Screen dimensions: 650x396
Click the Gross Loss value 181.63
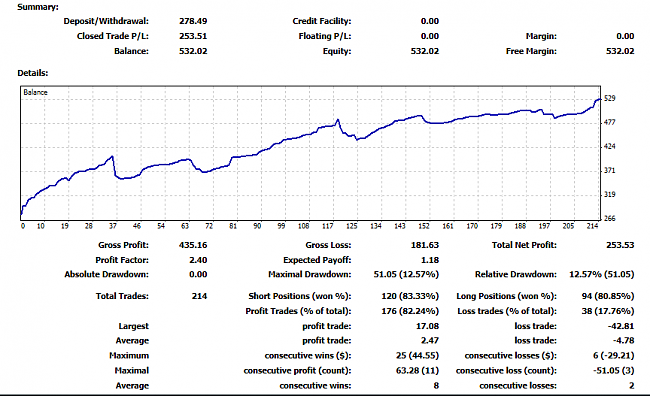pos(424,245)
